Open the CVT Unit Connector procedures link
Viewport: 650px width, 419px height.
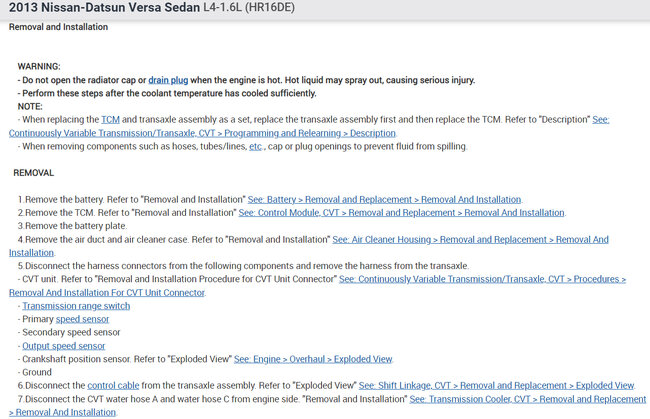(x=482, y=280)
